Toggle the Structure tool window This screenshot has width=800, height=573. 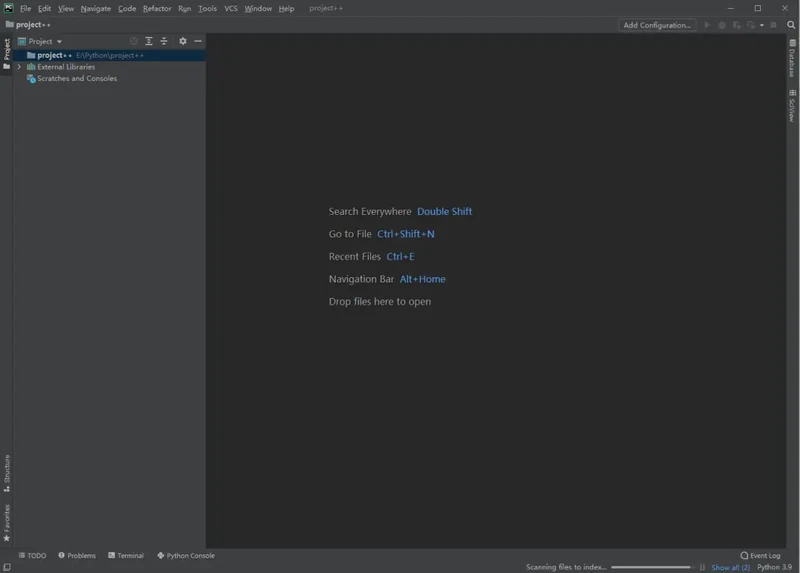coord(6,472)
